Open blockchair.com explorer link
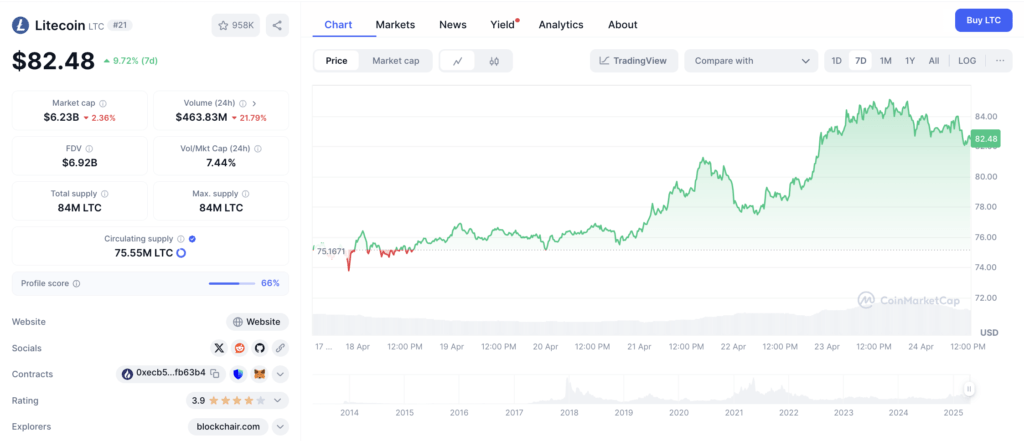 coord(228,427)
